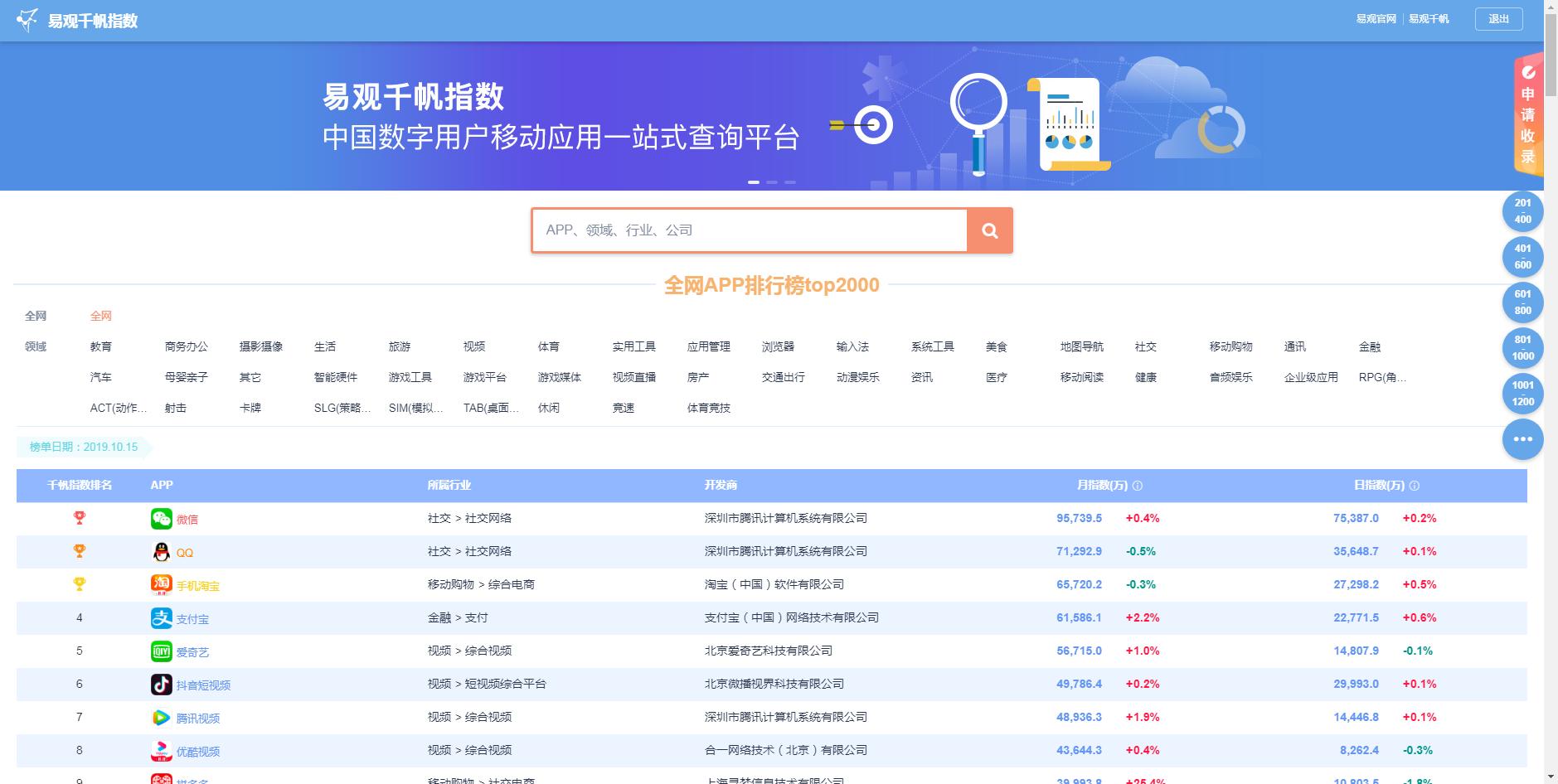Click info icon beside 月指数(万) header
The height and width of the screenshot is (784, 1558).
[1138, 486]
